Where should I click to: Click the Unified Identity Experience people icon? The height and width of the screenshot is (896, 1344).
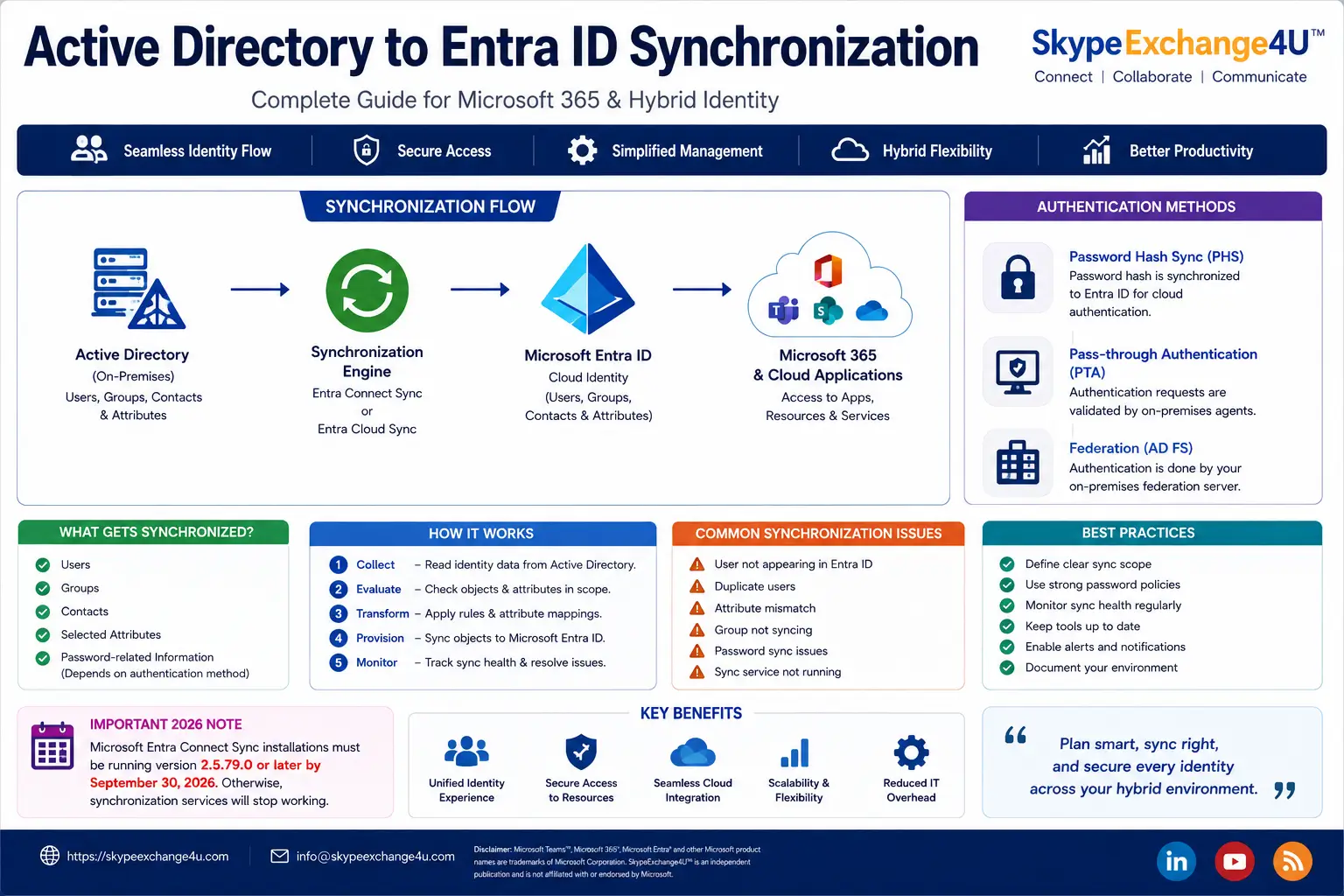[467, 752]
